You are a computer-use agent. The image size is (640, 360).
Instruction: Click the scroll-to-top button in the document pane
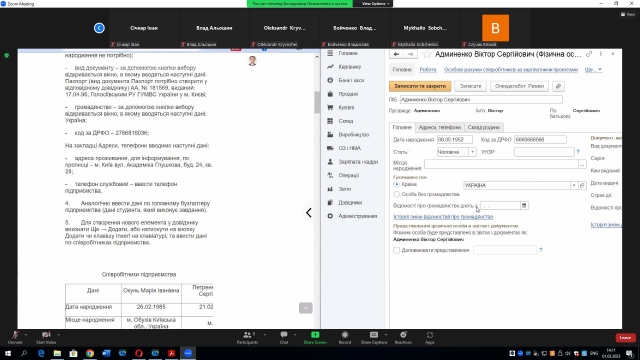click(306, 308)
